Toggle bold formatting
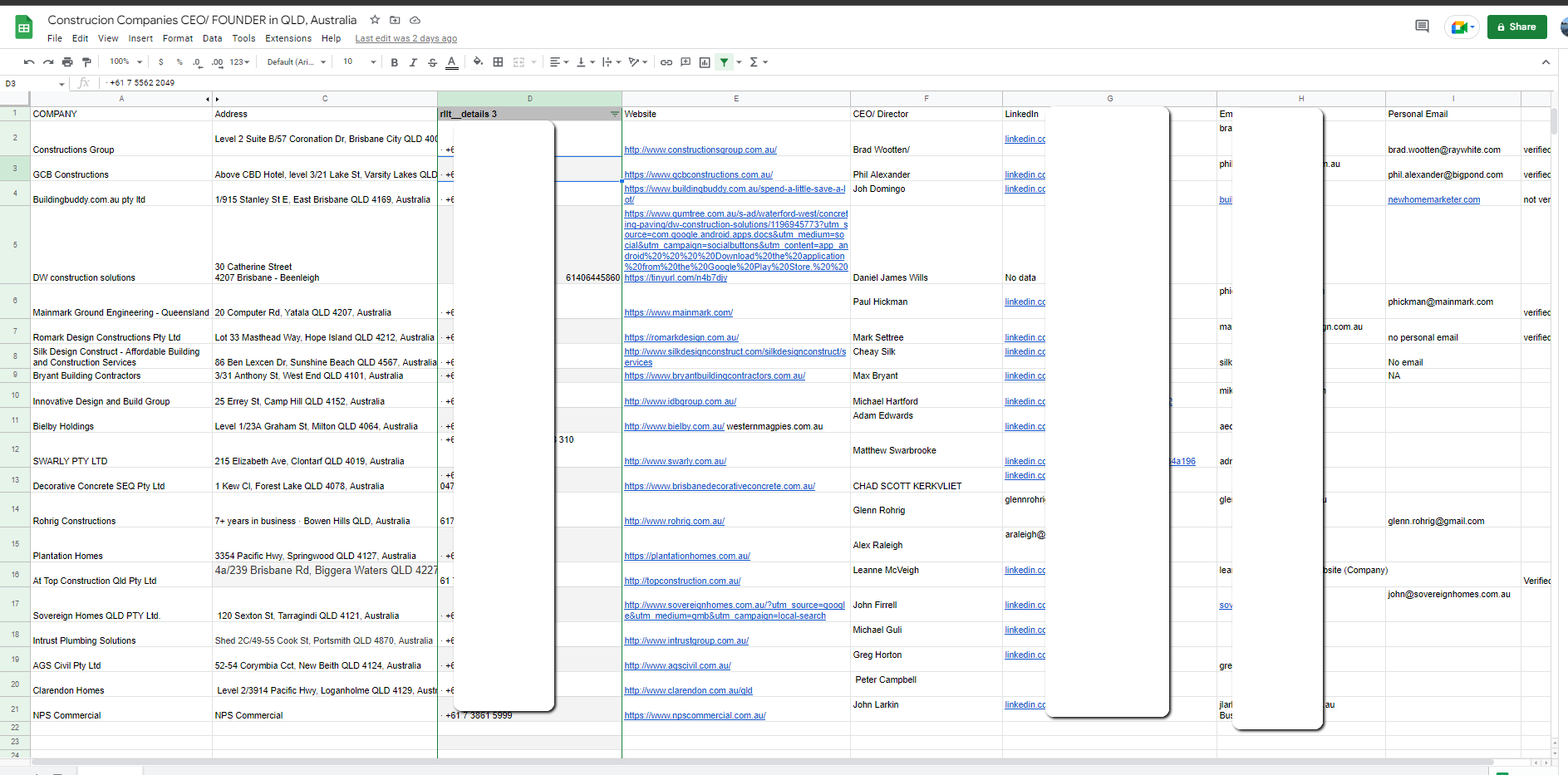The height and width of the screenshot is (775, 1568). [x=394, y=62]
